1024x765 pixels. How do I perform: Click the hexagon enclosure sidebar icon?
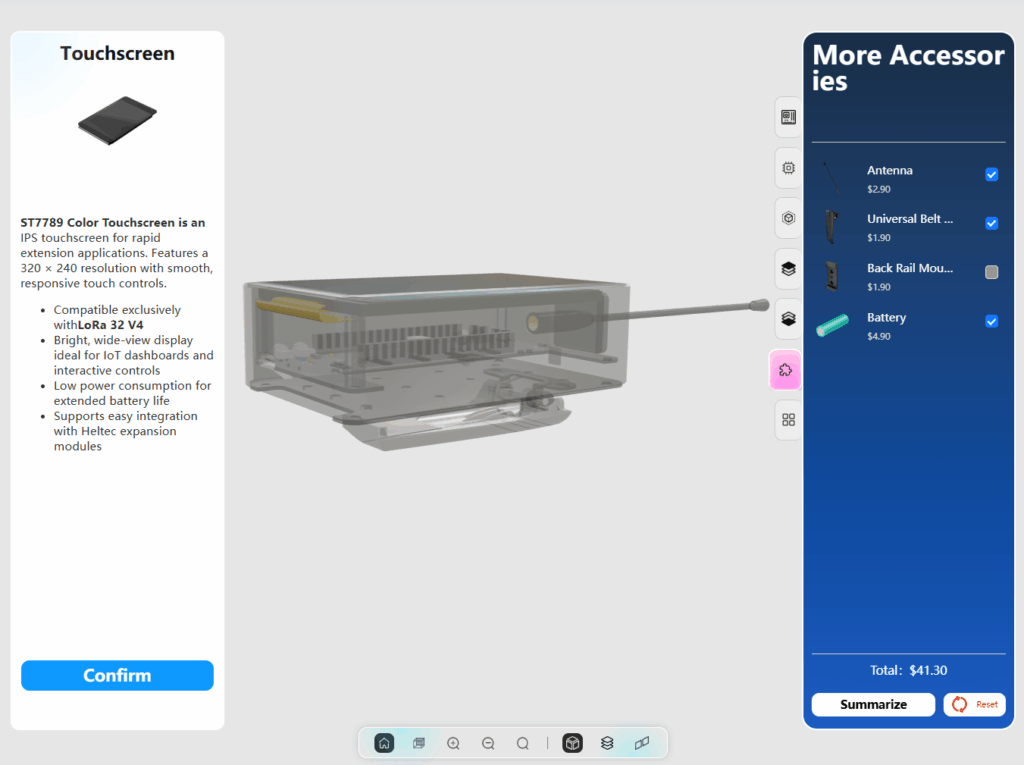tap(788, 218)
